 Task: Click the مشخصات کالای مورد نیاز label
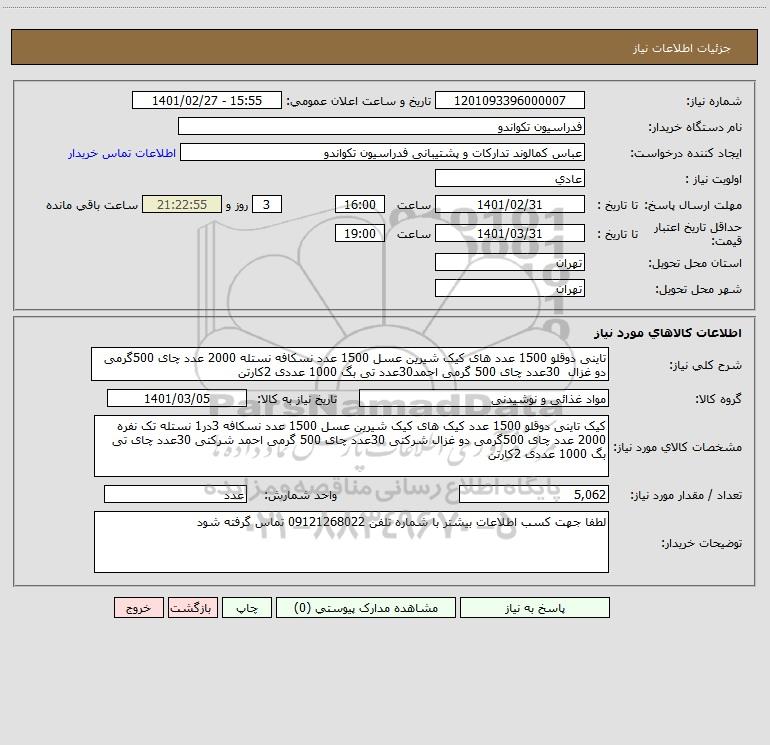point(678,447)
